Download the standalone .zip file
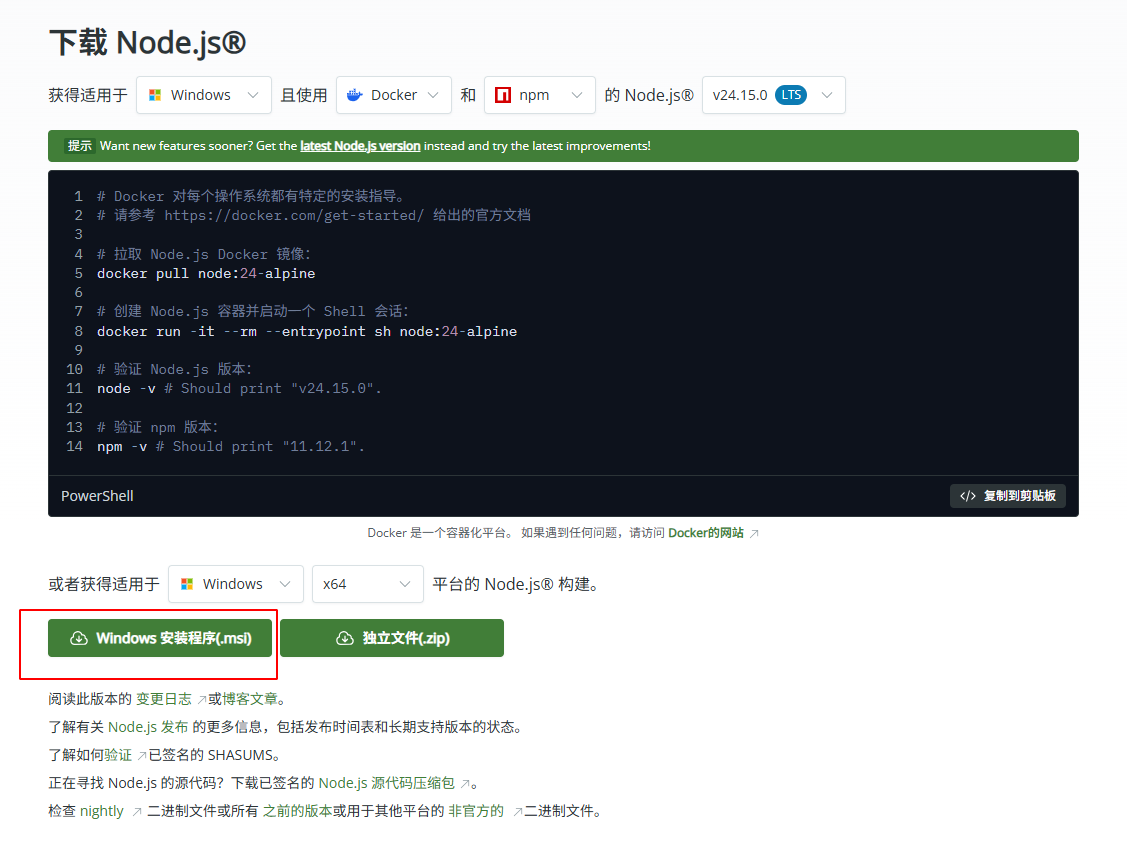 392,638
